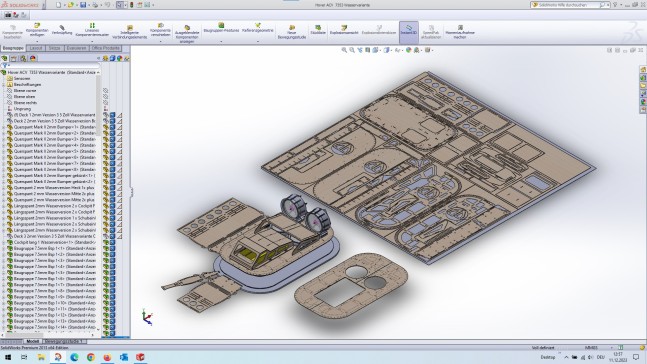Toggle transparency triangle for Querspant Bumper<3> row

tap(120, 139)
